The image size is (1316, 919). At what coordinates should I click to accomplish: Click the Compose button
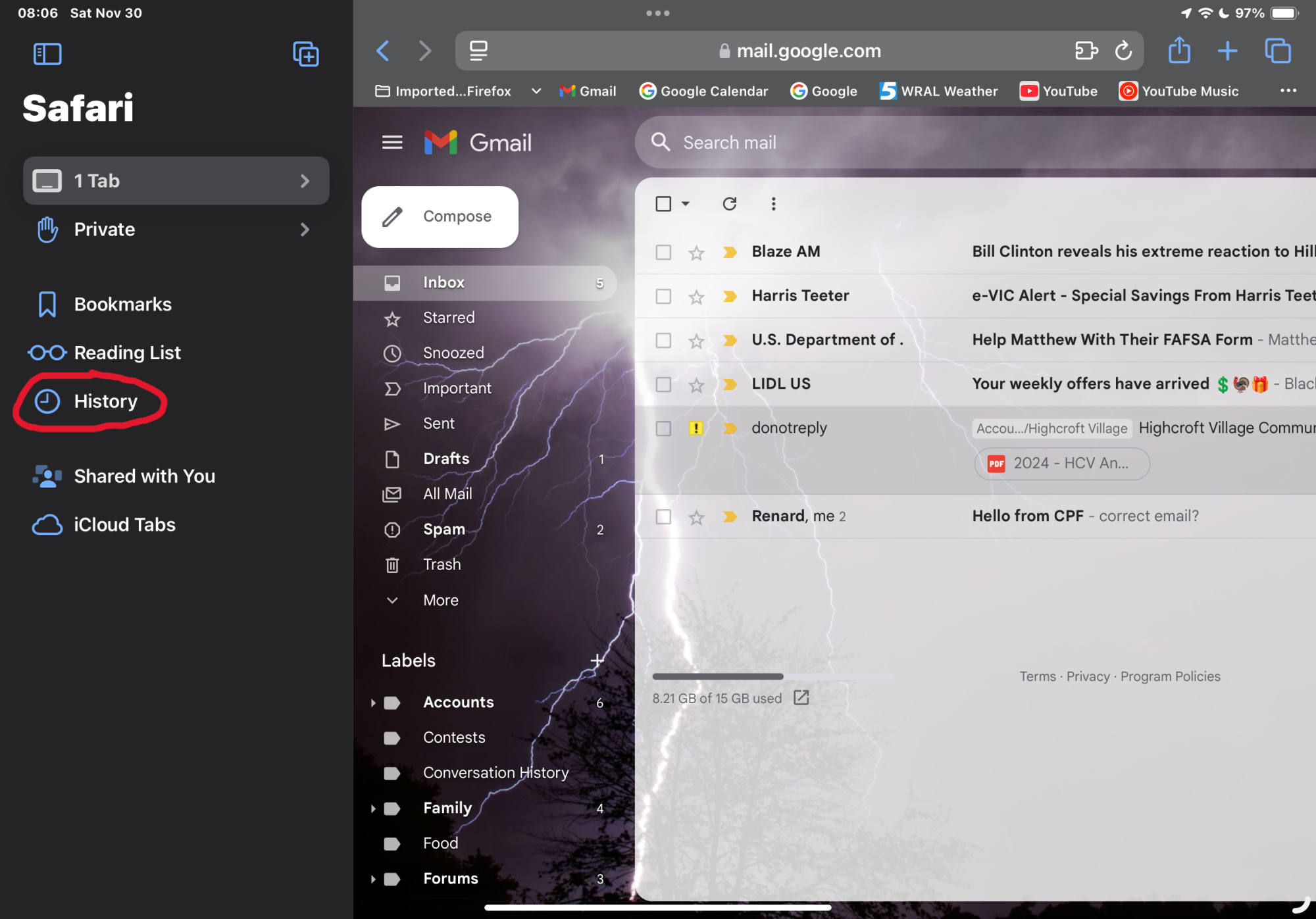coord(440,216)
